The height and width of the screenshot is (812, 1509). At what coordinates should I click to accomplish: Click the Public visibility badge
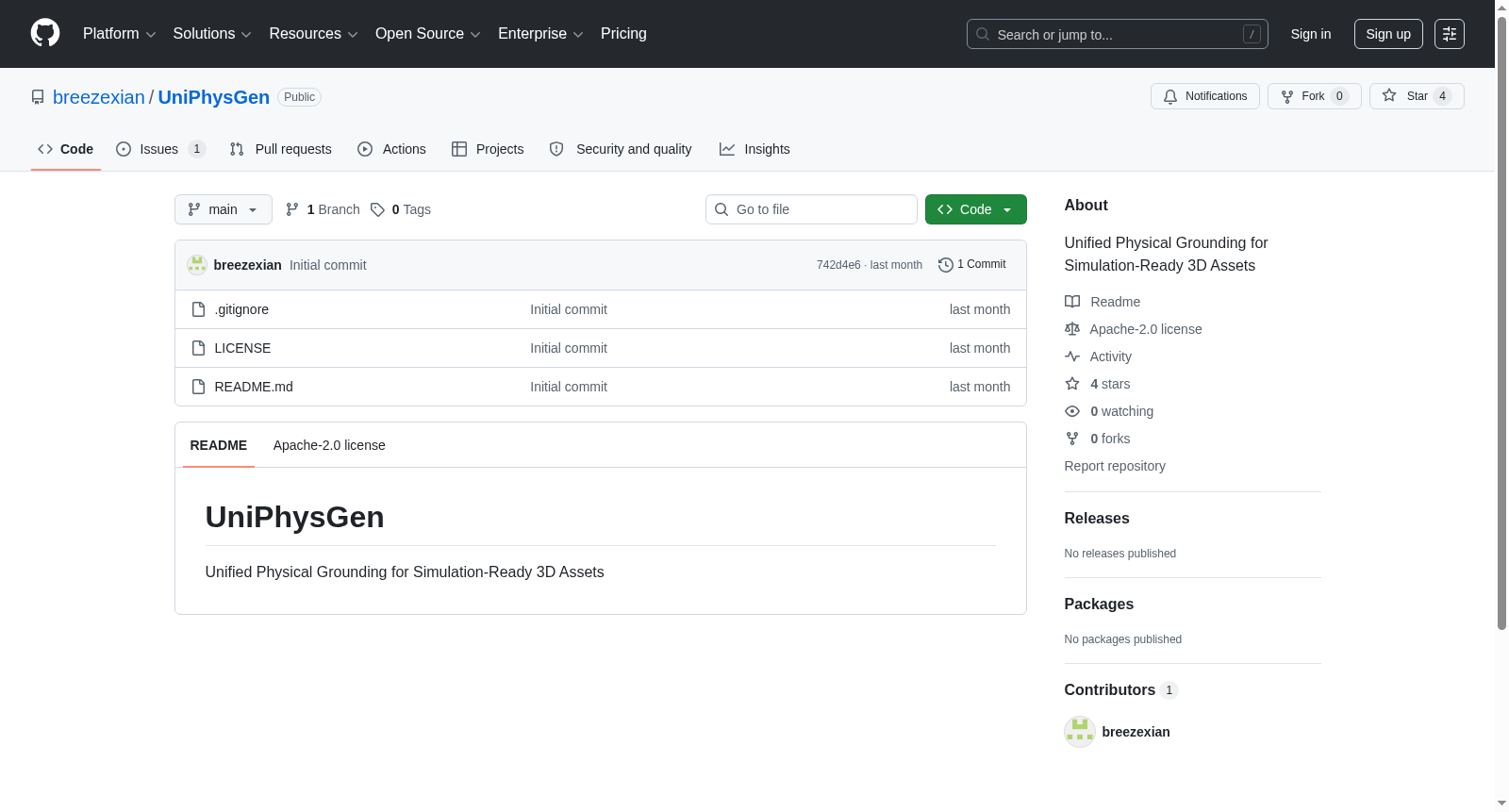coord(299,97)
